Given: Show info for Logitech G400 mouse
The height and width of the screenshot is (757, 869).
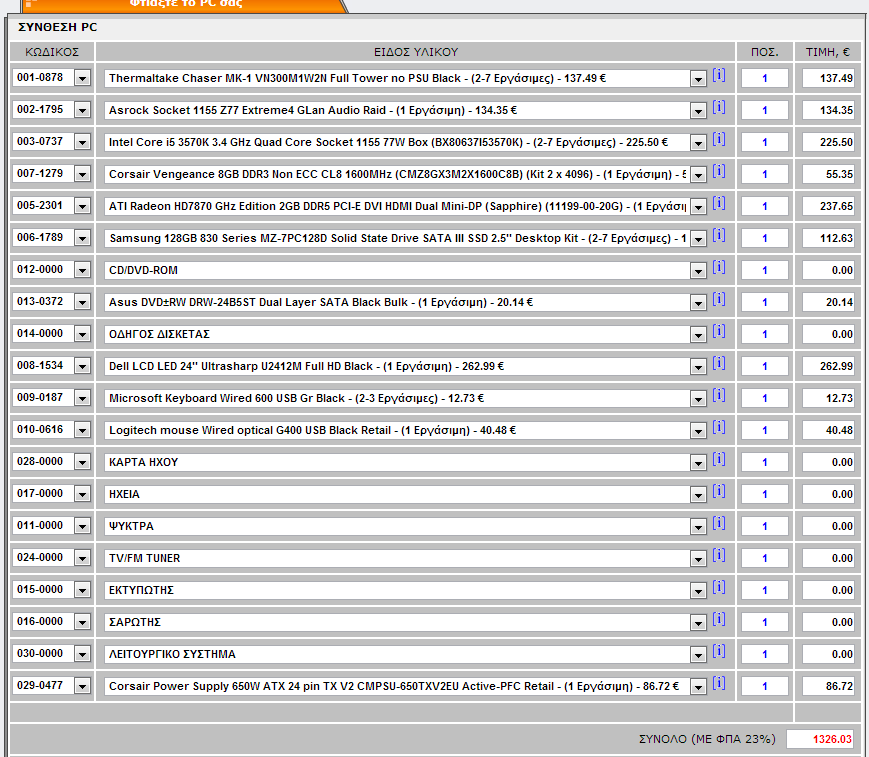Looking at the screenshot, I should click(x=719, y=427).
